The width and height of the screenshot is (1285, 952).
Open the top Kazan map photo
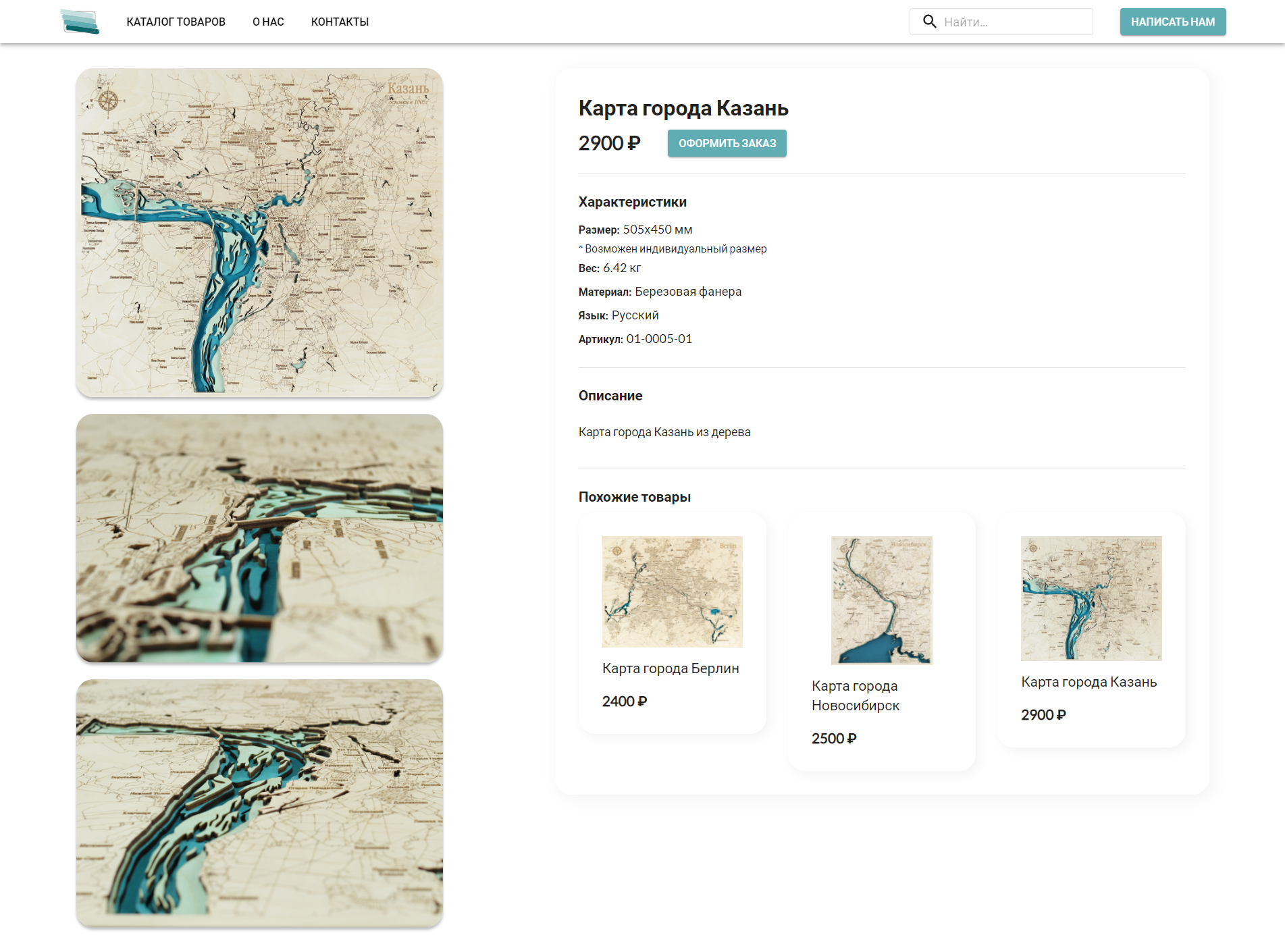(x=259, y=232)
